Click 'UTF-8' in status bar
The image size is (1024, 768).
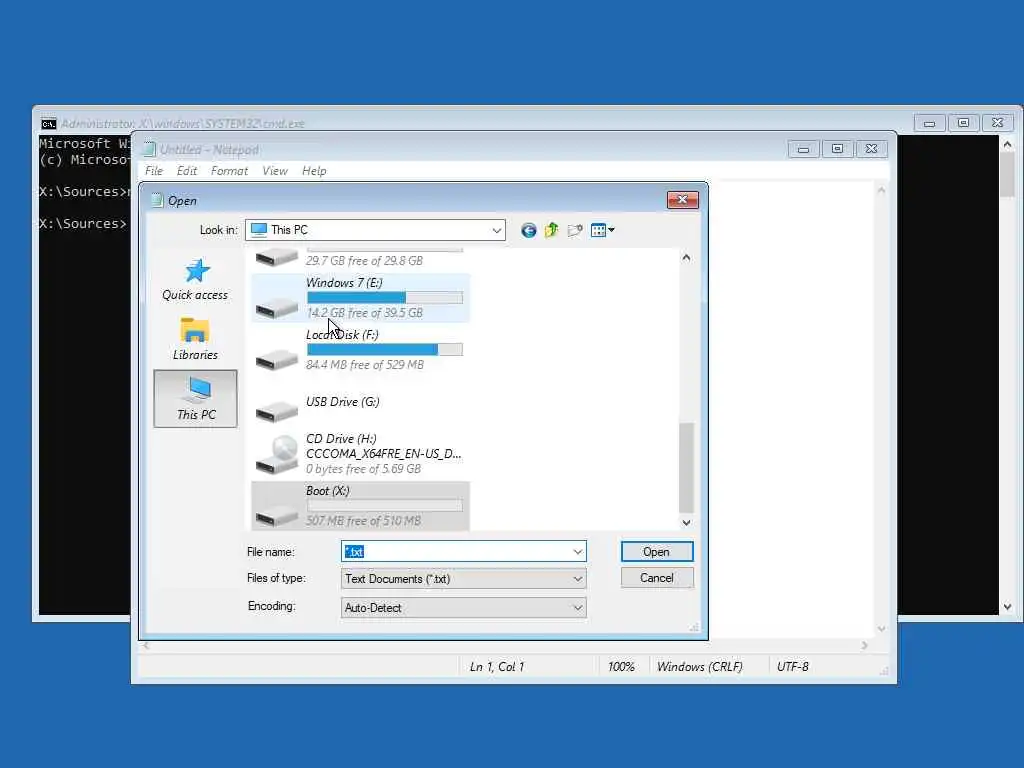[x=793, y=667]
